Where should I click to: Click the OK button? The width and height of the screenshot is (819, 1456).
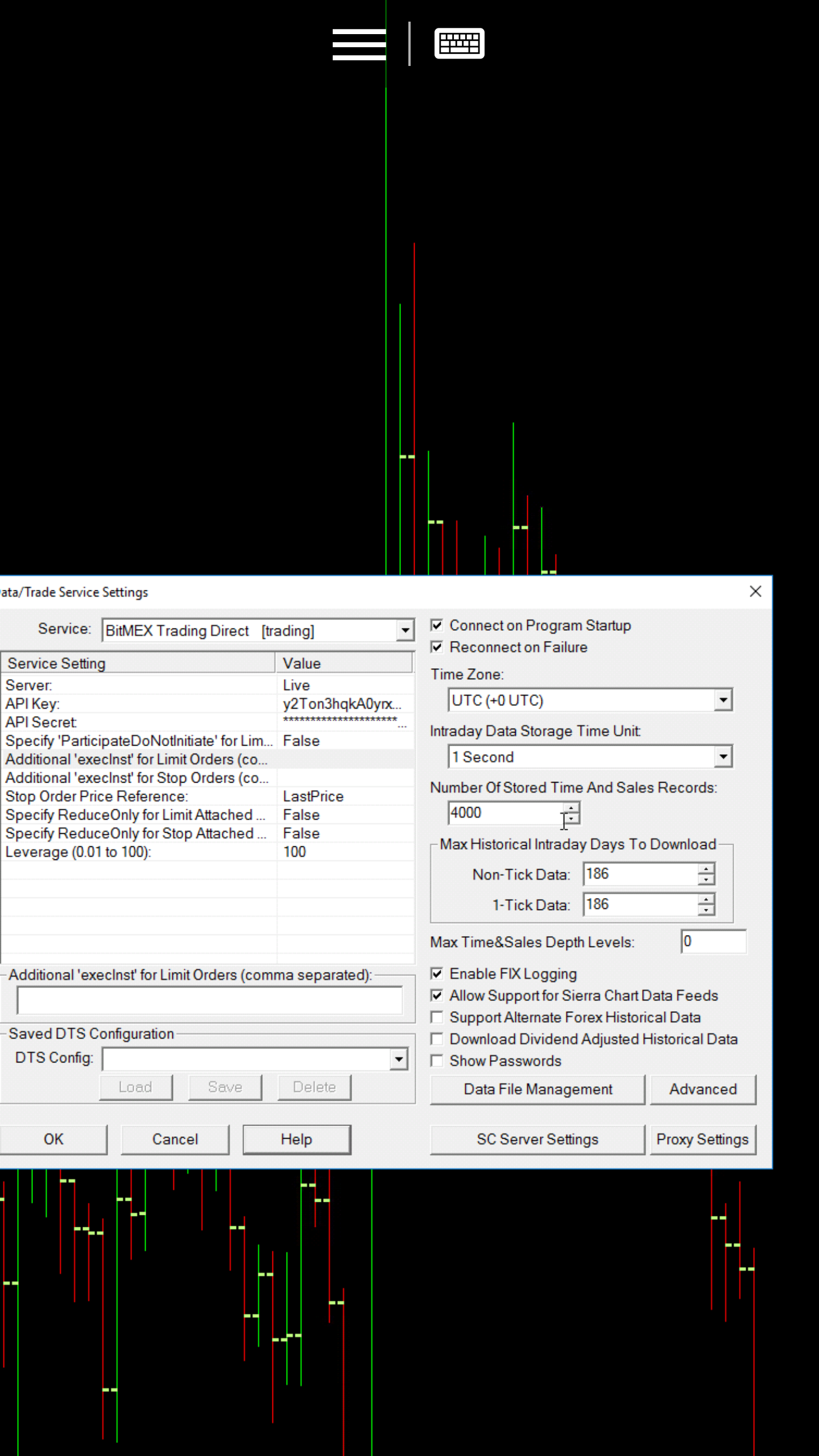point(53,1139)
